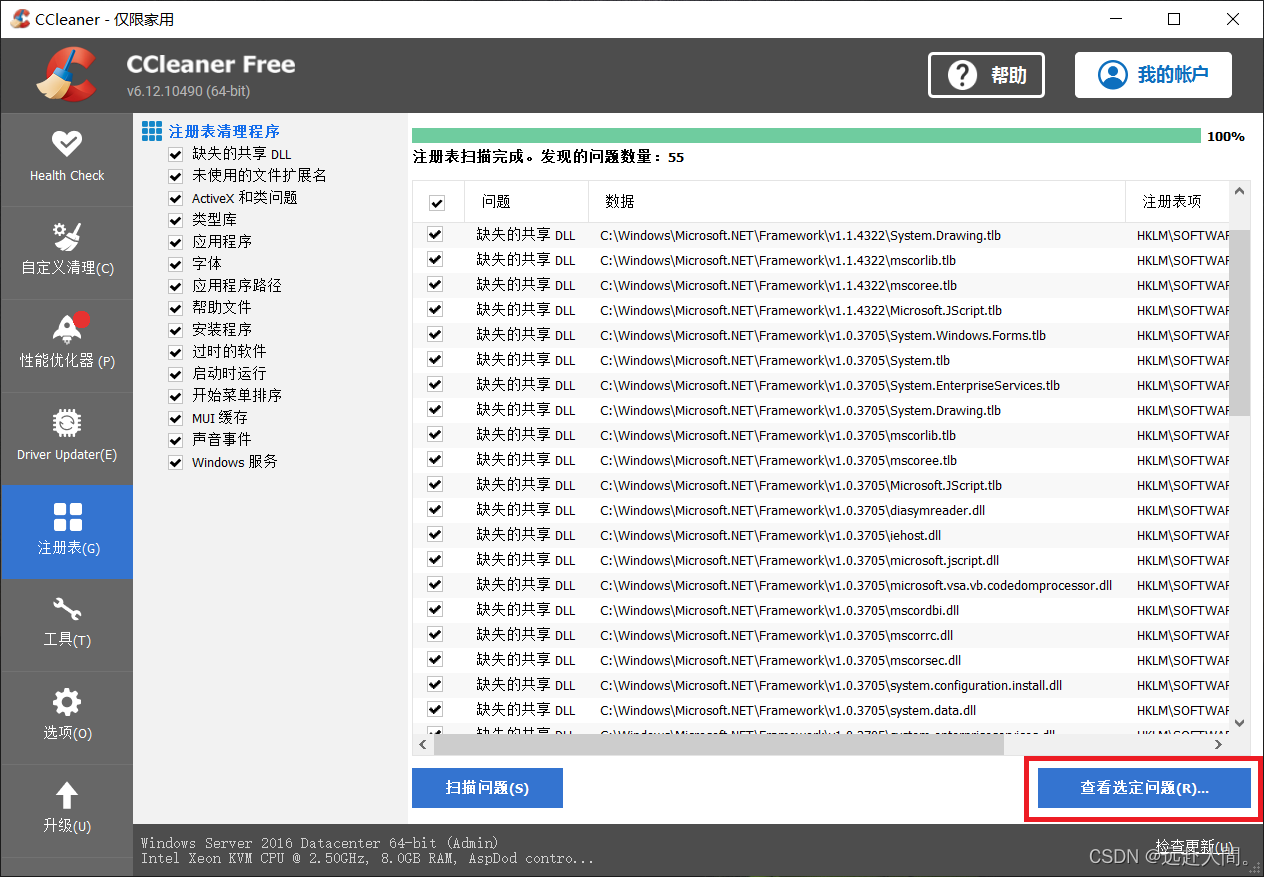Image resolution: width=1264 pixels, height=877 pixels.
Task: Toggle the 声音事件 checkbox
Action: click(x=175, y=440)
